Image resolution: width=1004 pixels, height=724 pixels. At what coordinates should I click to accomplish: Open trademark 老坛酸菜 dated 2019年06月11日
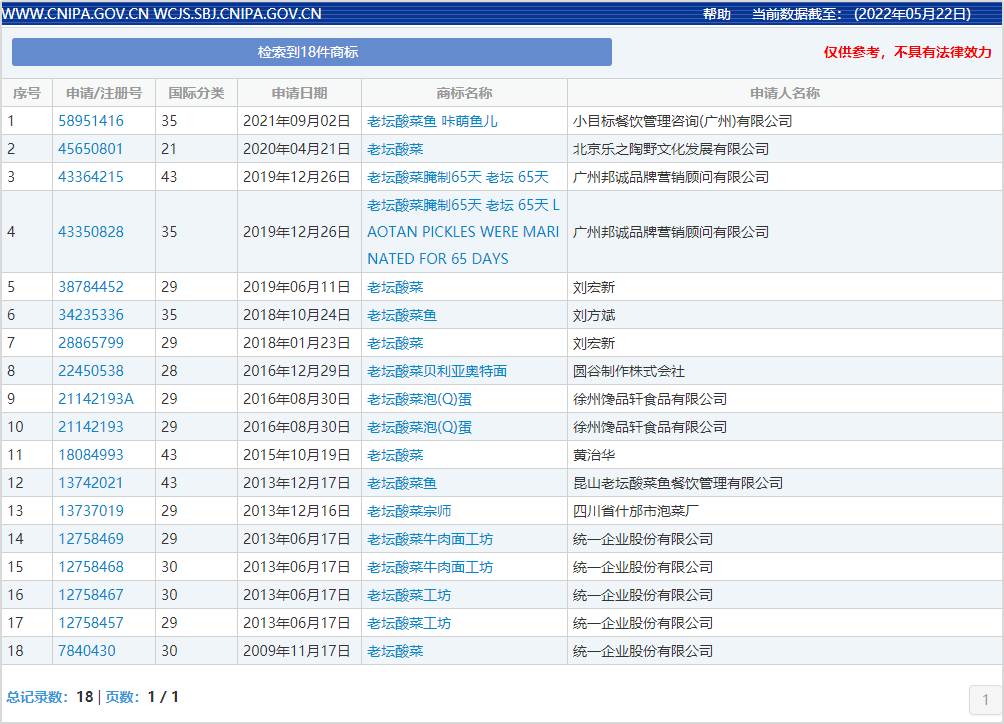pos(395,287)
